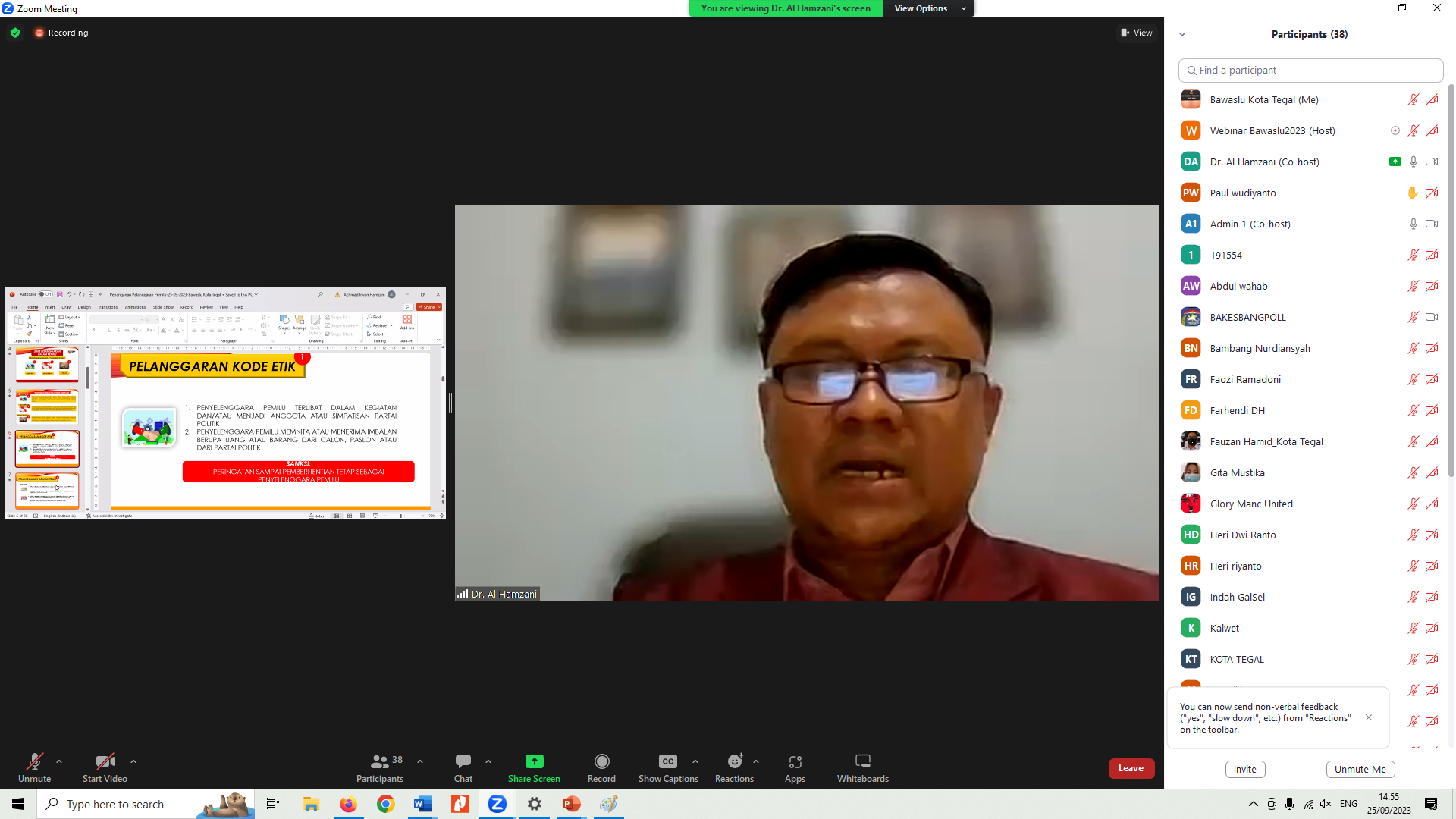Open PowerPoint from the Windows taskbar
Screen dimensions: 1456x819
click(x=571, y=804)
